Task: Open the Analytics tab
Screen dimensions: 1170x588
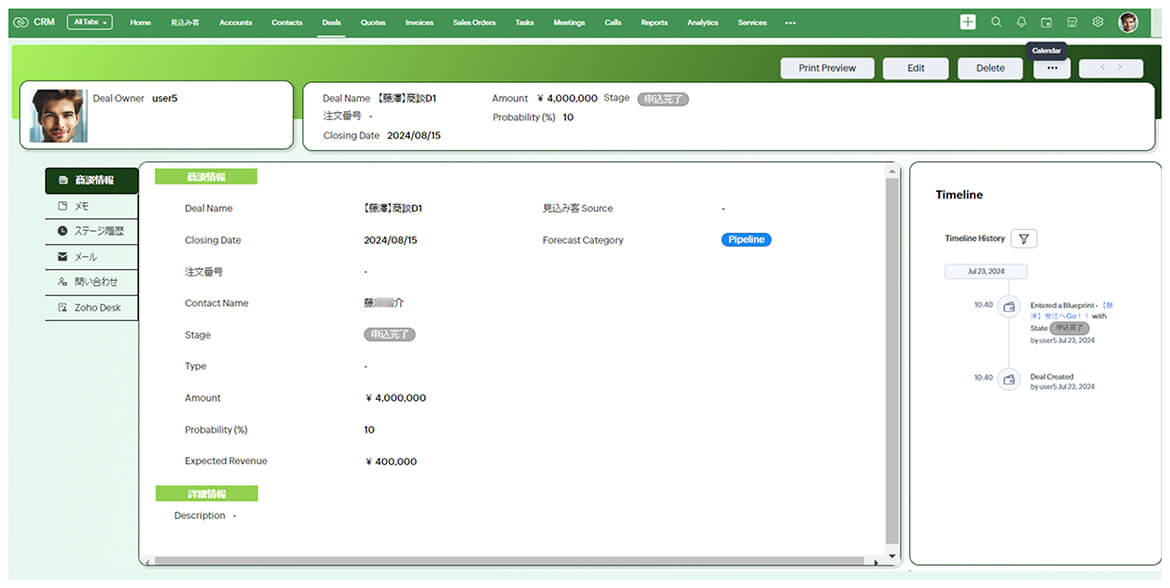Action: point(703,22)
